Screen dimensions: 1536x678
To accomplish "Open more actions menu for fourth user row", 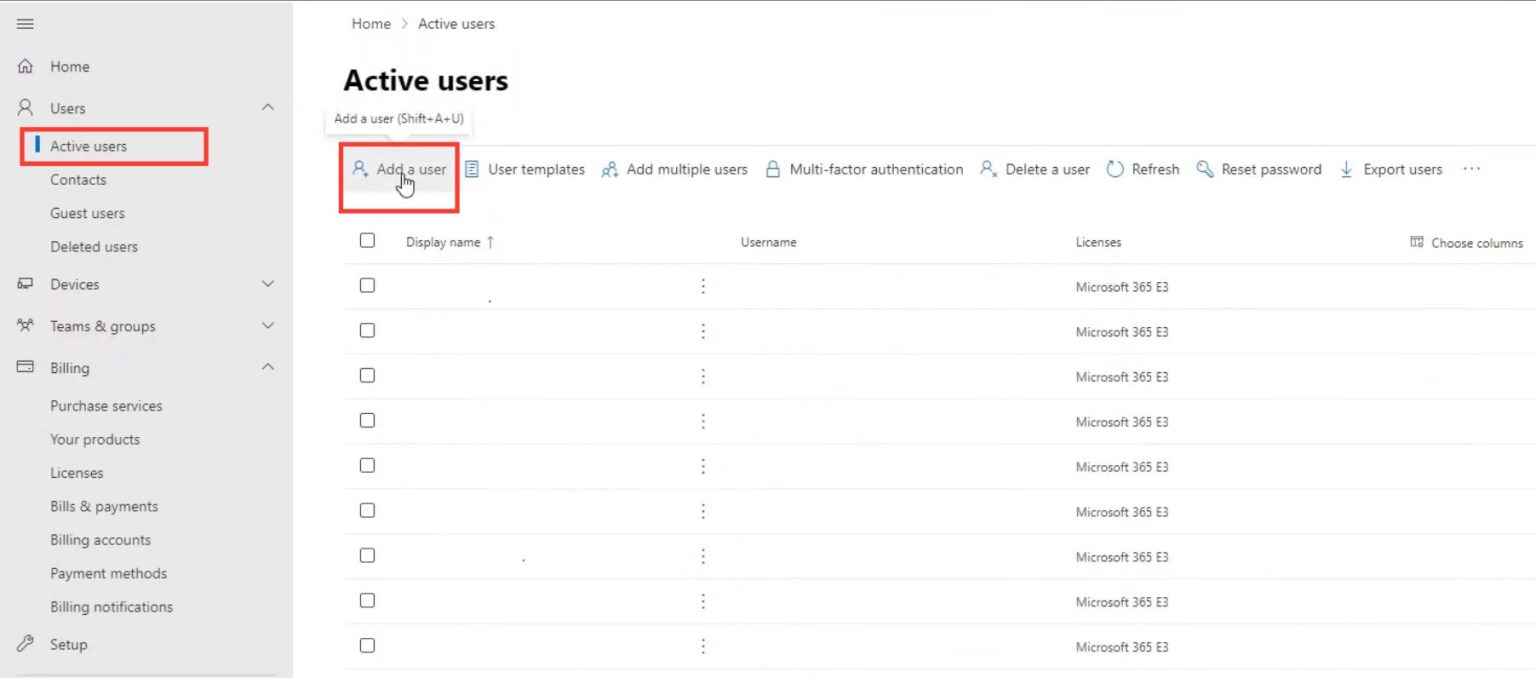I will (703, 422).
